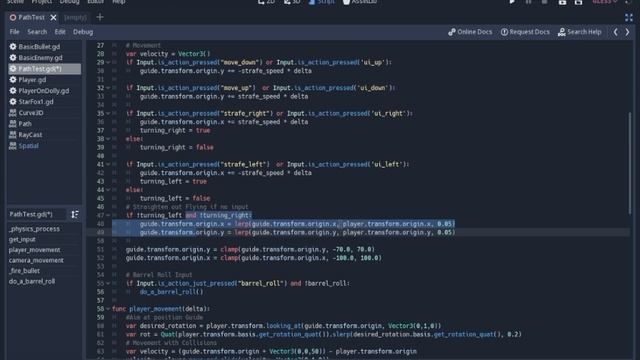The height and width of the screenshot is (360, 640).
Task: Play a custom scene
Action: [578, 2]
